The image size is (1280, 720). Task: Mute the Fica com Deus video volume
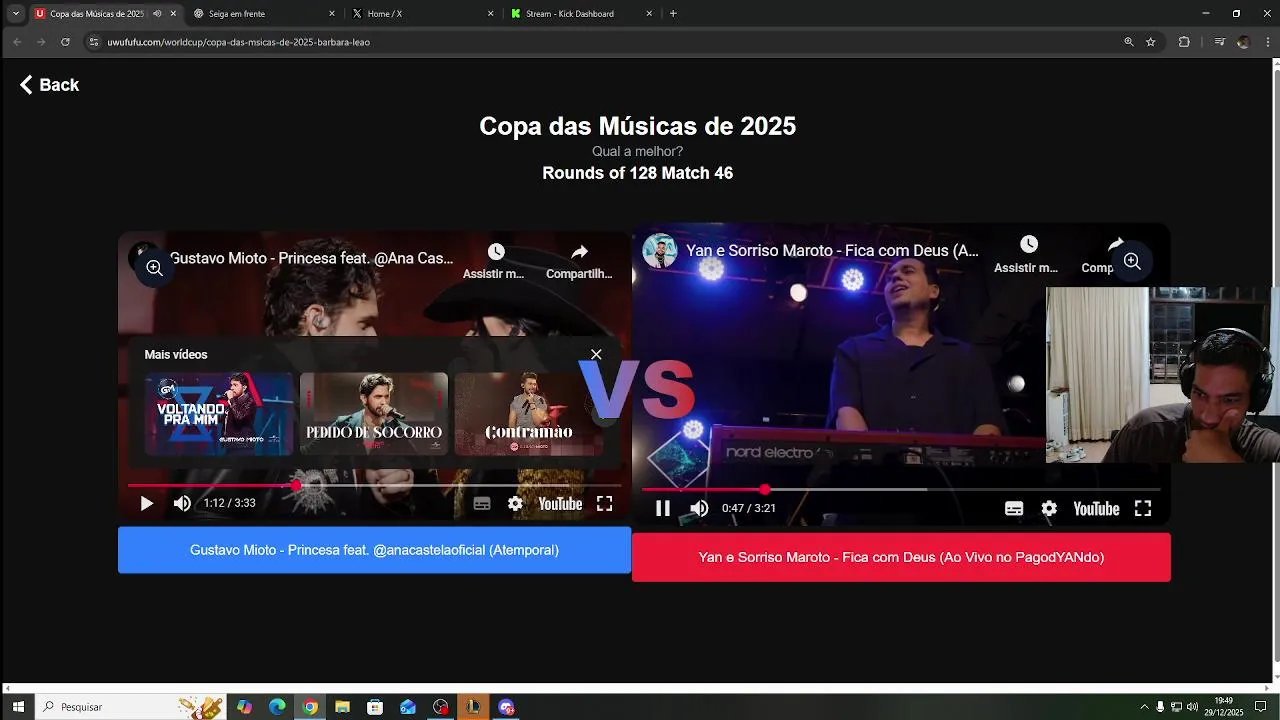[x=699, y=508]
